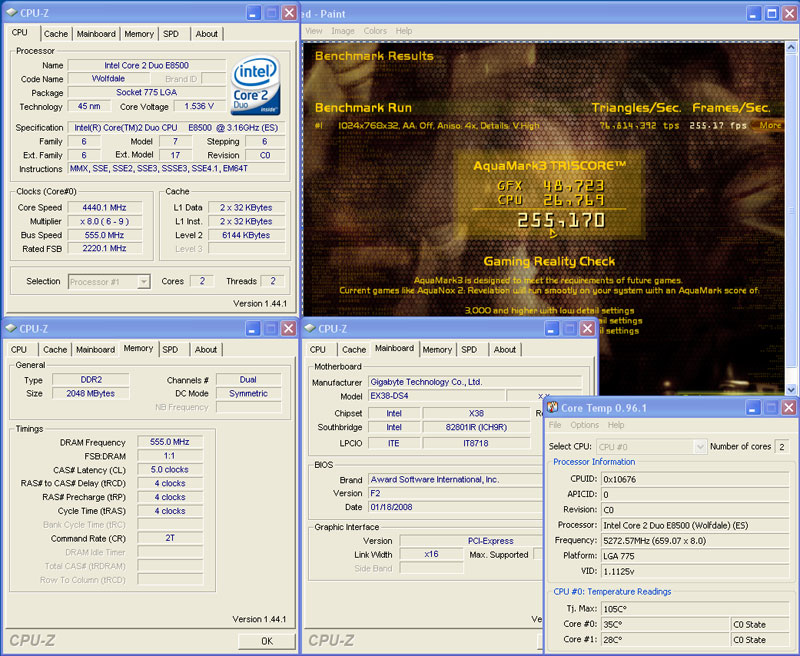800x656 pixels.
Task: Click the memory Size value 2048 MBytes
Action: (90, 393)
